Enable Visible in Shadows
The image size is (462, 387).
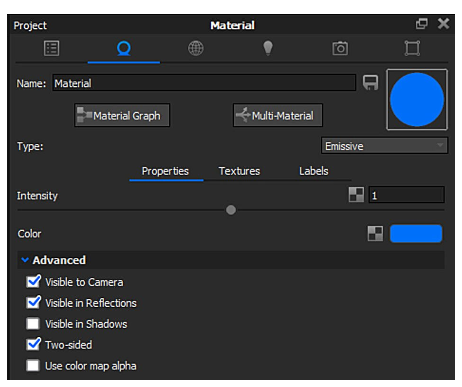click(x=33, y=324)
